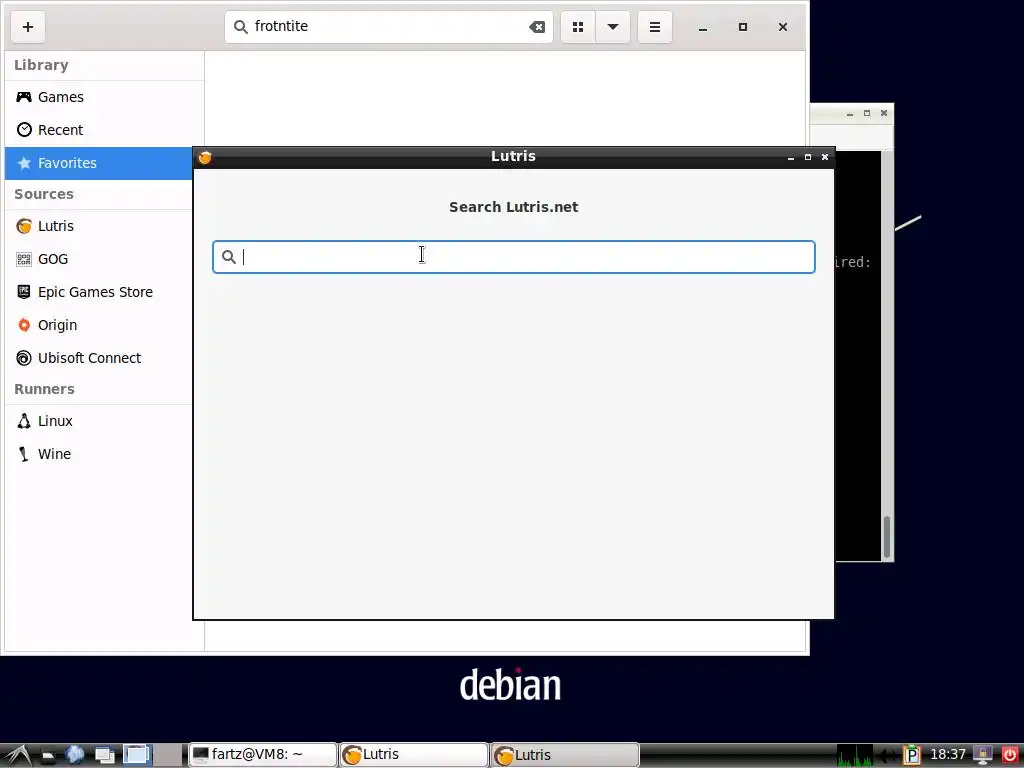Click the Lutris dialog title bar icon
Screen dimensions: 1024x768
pos(205,157)
